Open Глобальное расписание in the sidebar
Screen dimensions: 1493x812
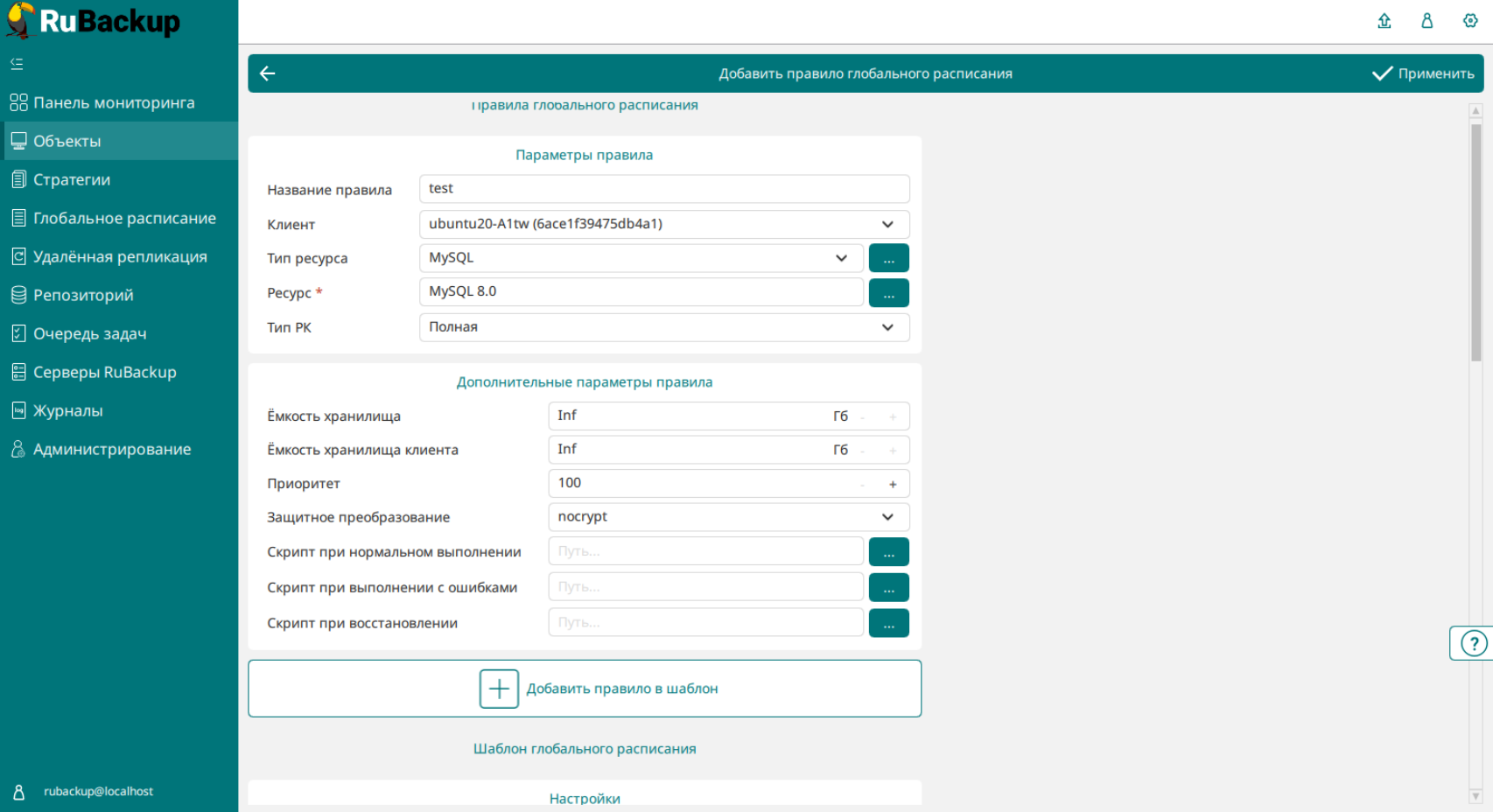point(124,218)
